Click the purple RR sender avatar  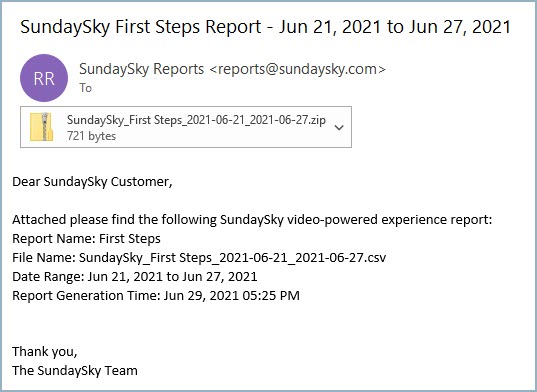44,78
